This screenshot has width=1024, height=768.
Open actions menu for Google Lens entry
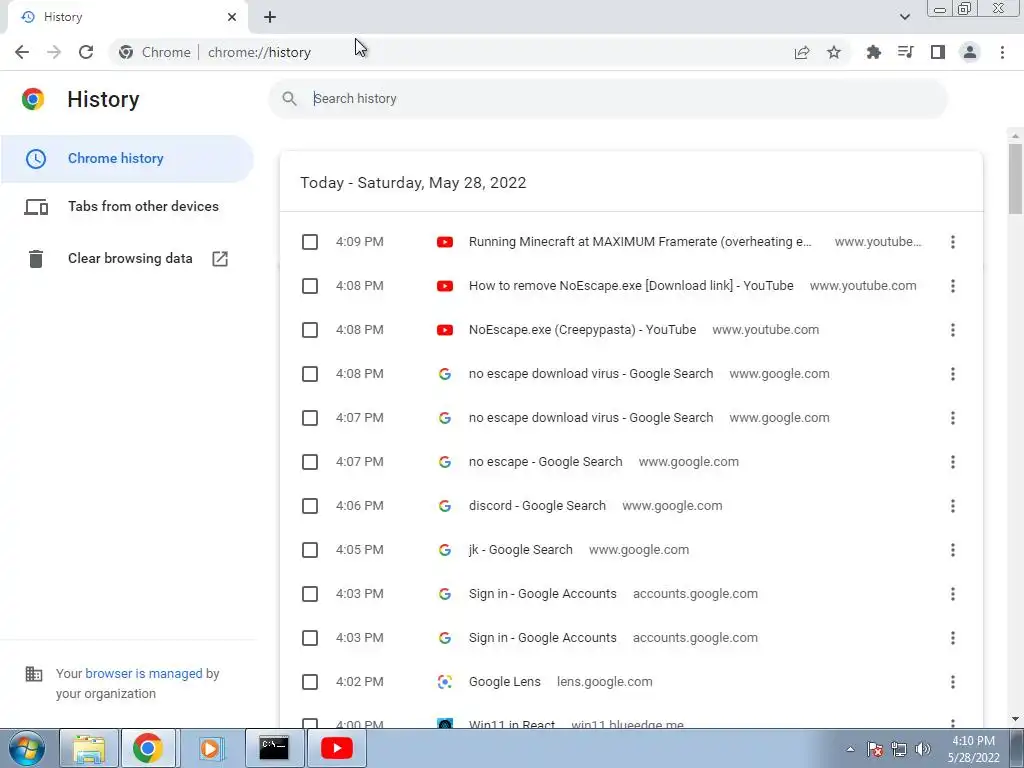[x=953, y=682]
